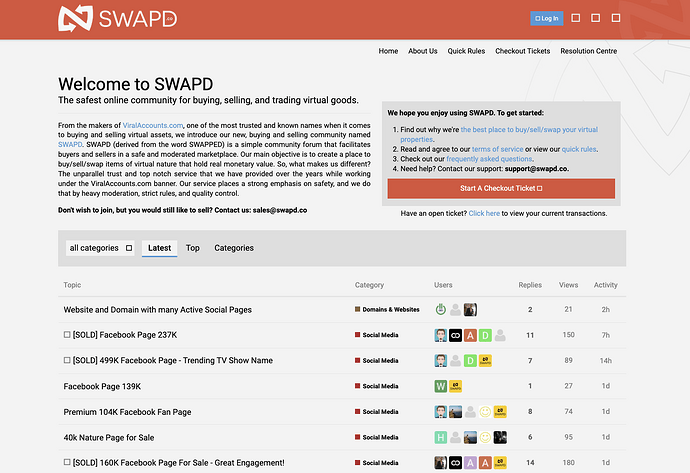Click black infinity avatar in 160K Facebook Page row
The image size is (690, 473).
click(455, 463)
